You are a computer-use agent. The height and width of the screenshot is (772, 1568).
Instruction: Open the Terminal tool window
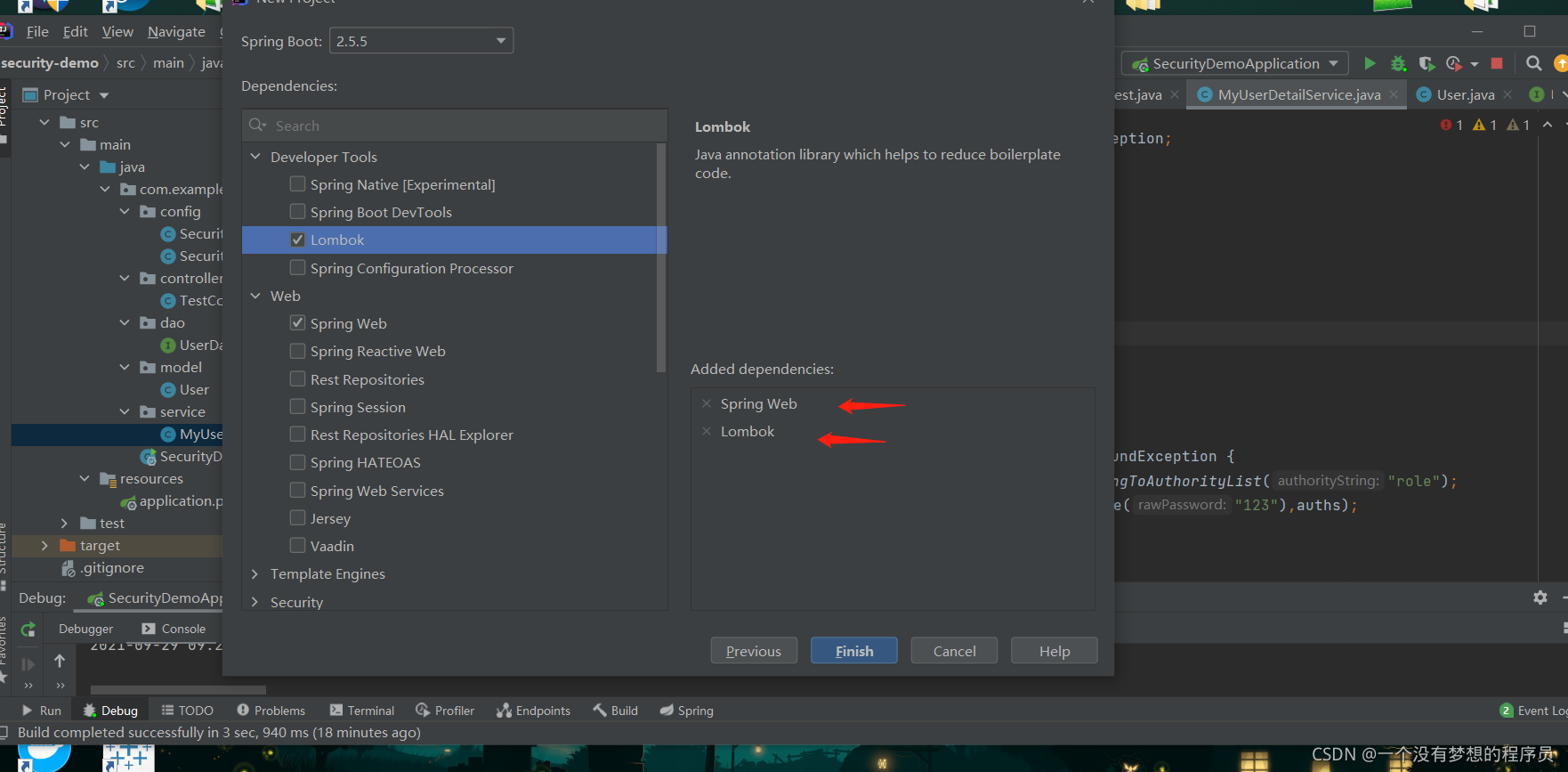[x=361, y=711]
